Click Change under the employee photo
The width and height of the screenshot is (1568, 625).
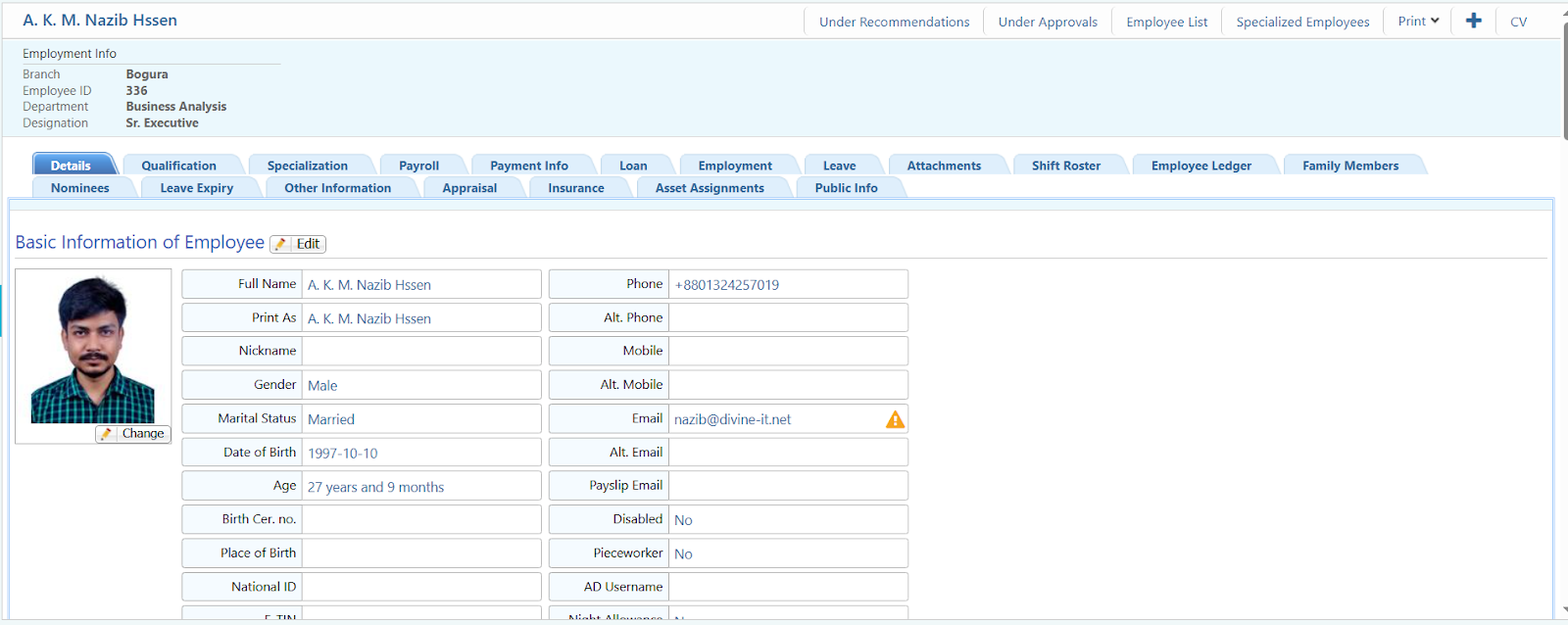click(x=133, y=434)
